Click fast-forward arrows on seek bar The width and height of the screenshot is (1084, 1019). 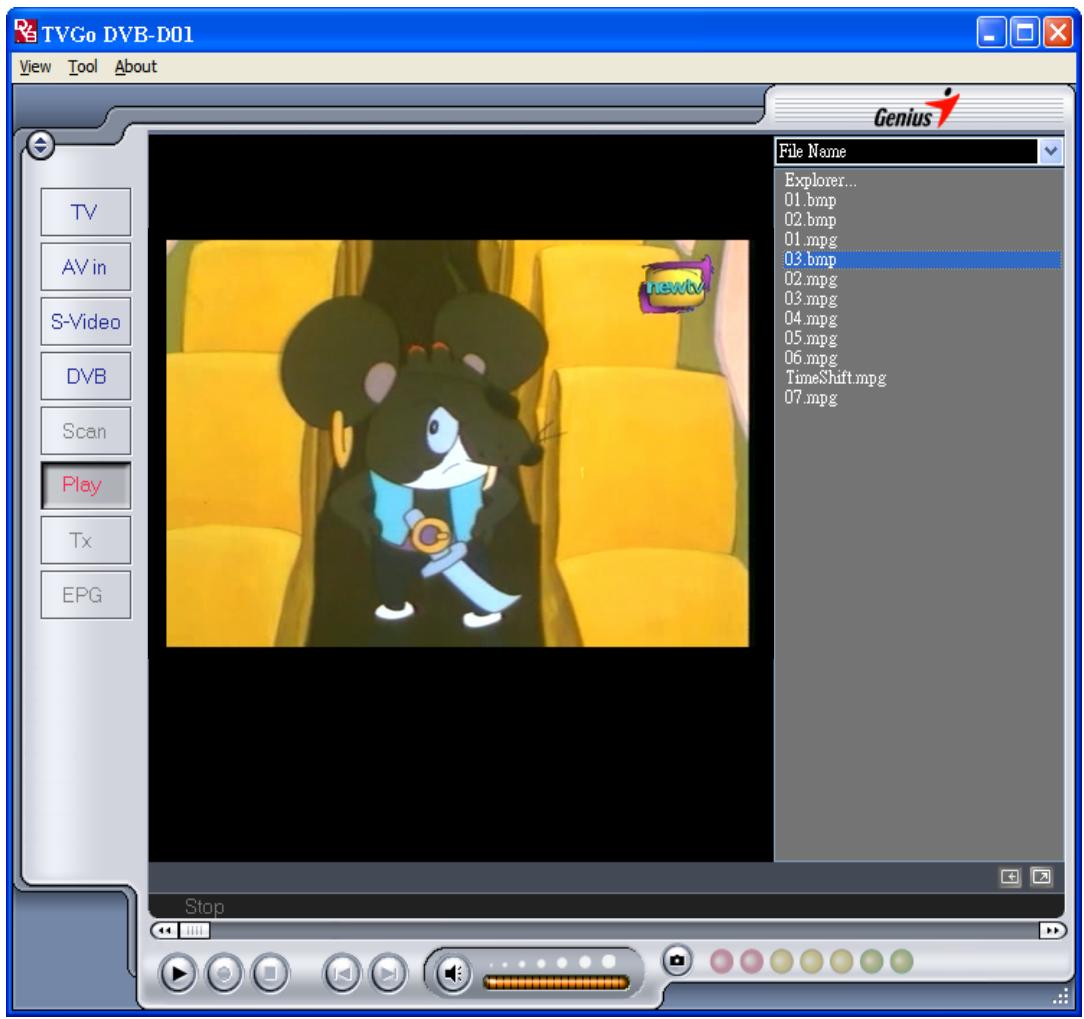[1052, 931]
